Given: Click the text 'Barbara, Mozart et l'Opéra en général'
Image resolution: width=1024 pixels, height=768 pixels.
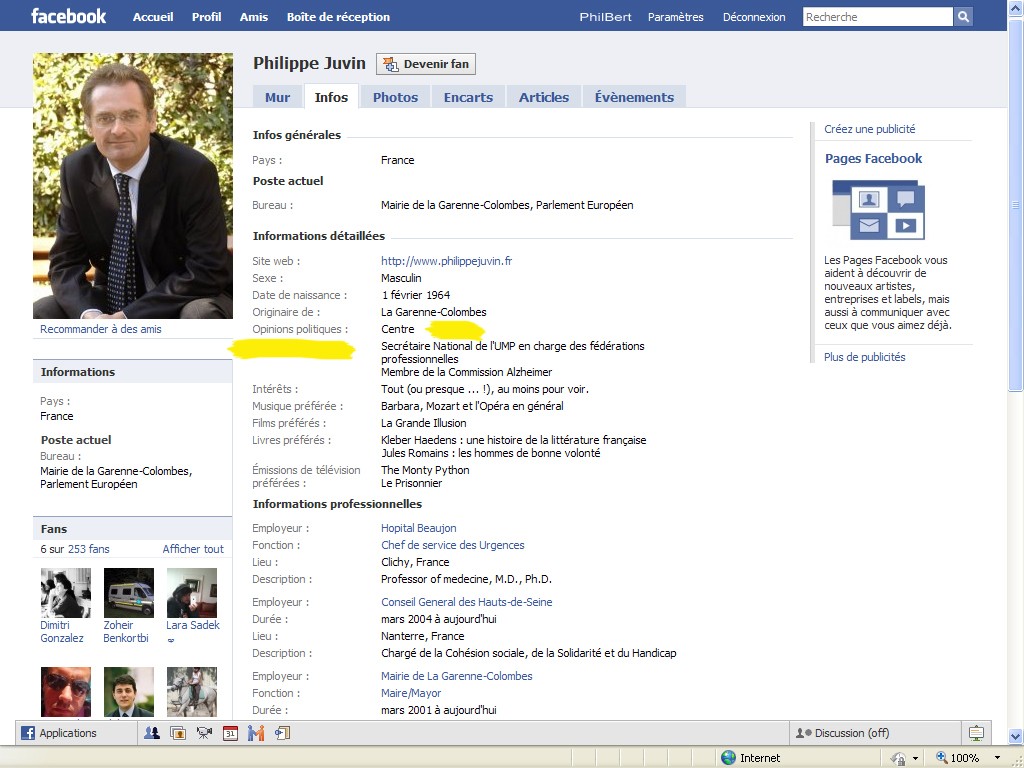Looking at the screenshot, I should click(472, 406).
